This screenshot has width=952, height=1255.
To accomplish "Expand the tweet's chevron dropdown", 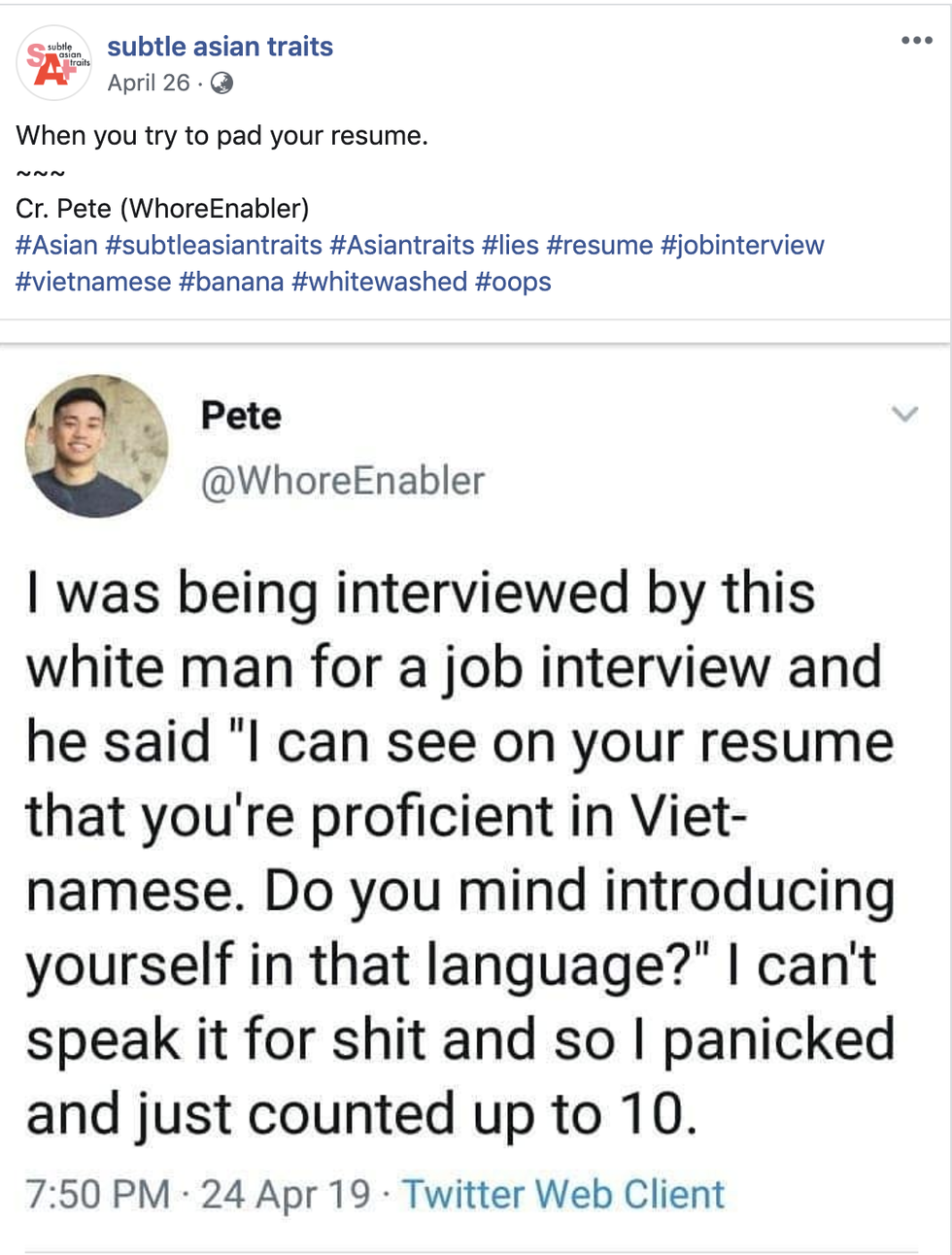I will pyautogui.click(x=904, y=415).
